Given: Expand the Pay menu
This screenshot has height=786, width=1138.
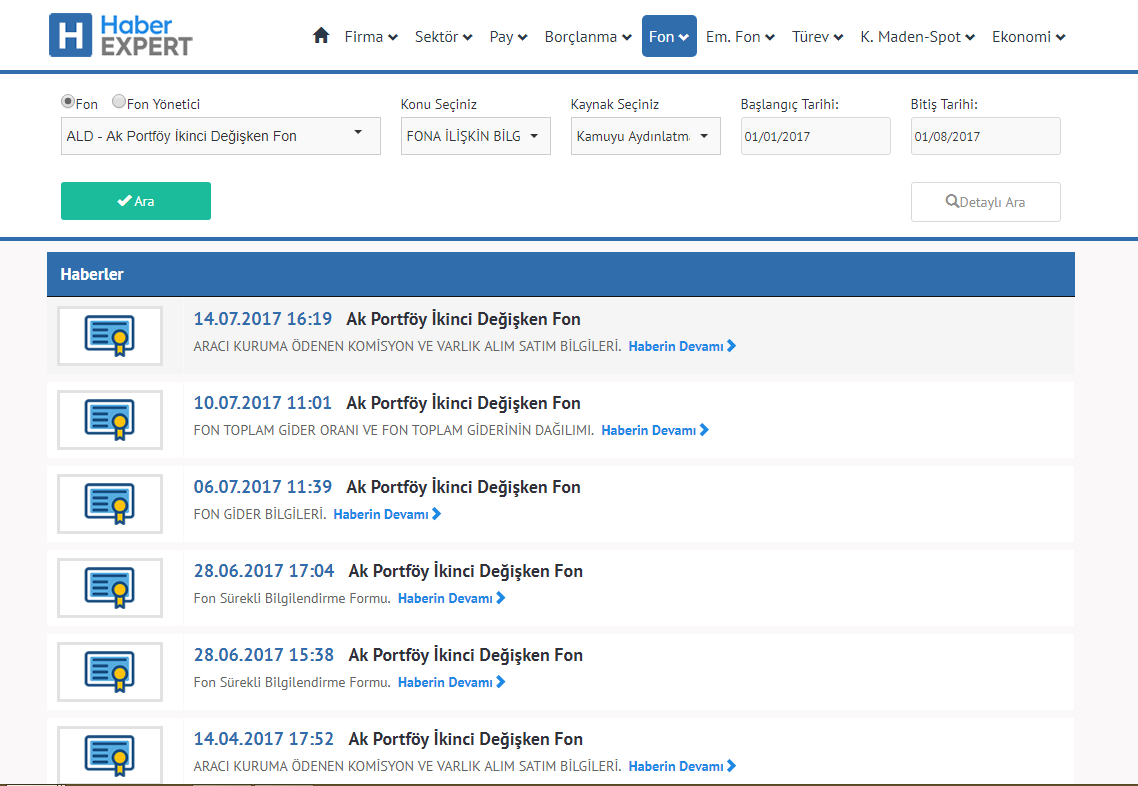Looking at the screenshot, I should click(x=508, y=36).
